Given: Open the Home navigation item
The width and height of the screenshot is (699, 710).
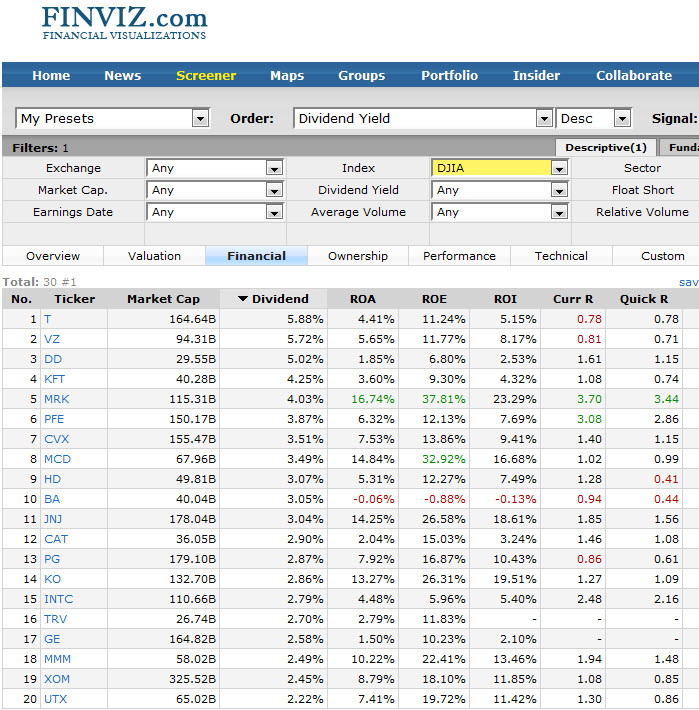Looking at the screenshot, I should click(51, 76).
